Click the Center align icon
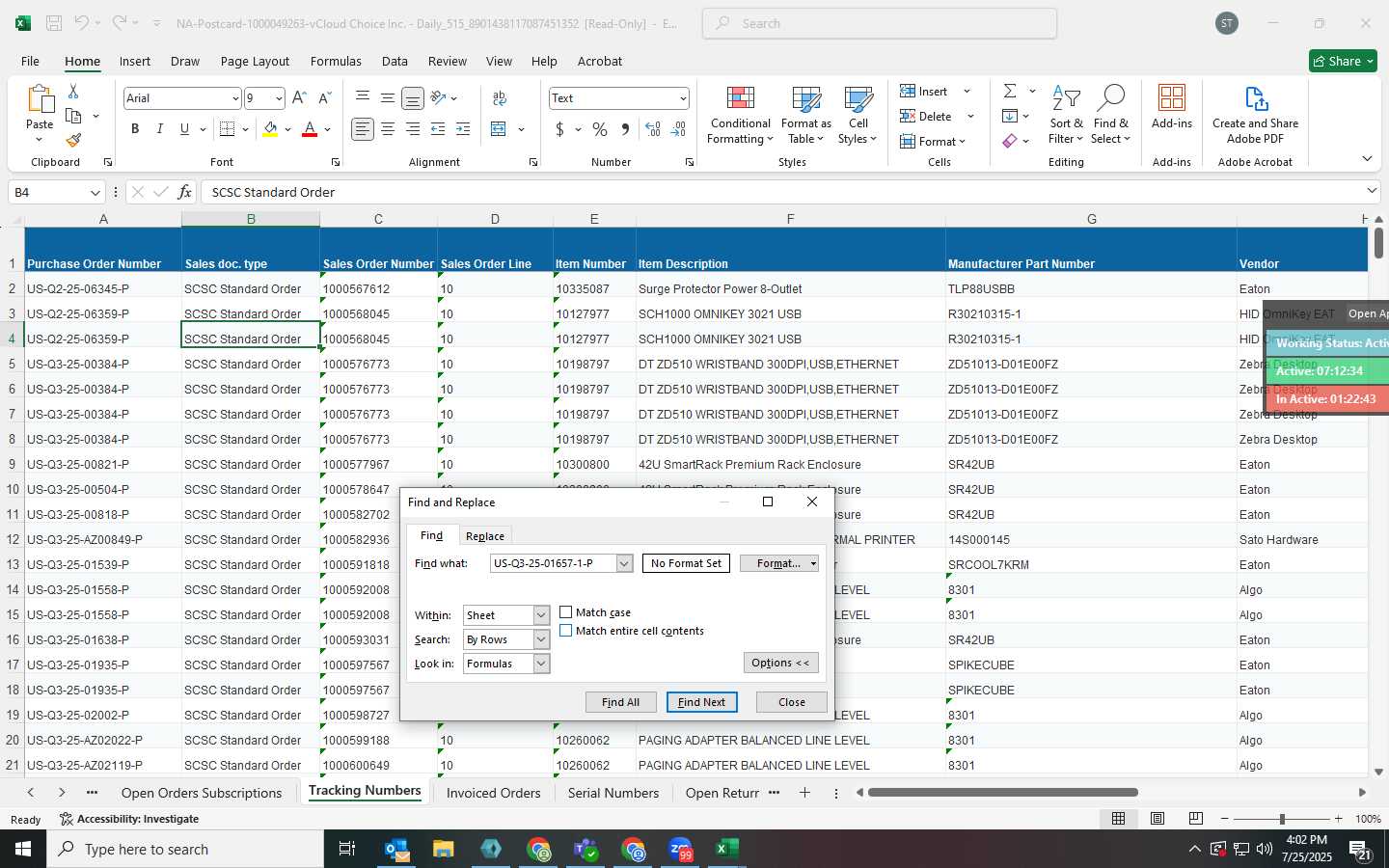 388,129
